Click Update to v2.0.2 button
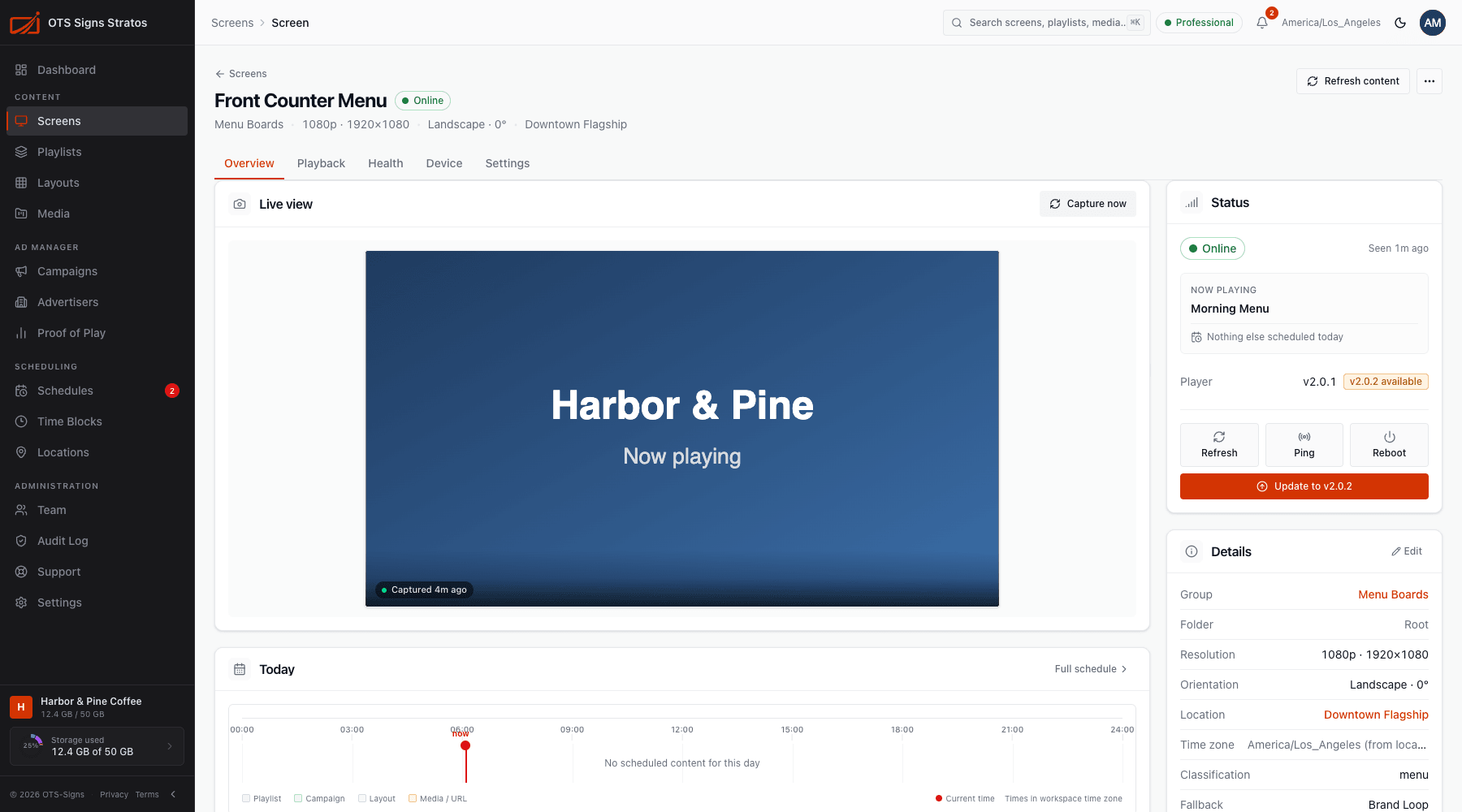This screenshot has width=1462, height=812. pyautogui.click(x=1304, y=486)
